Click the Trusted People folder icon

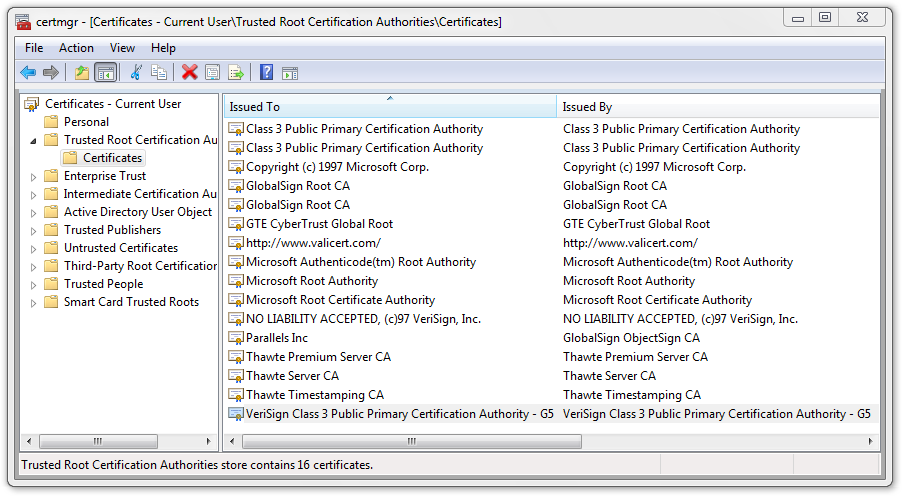pos(51,284)
